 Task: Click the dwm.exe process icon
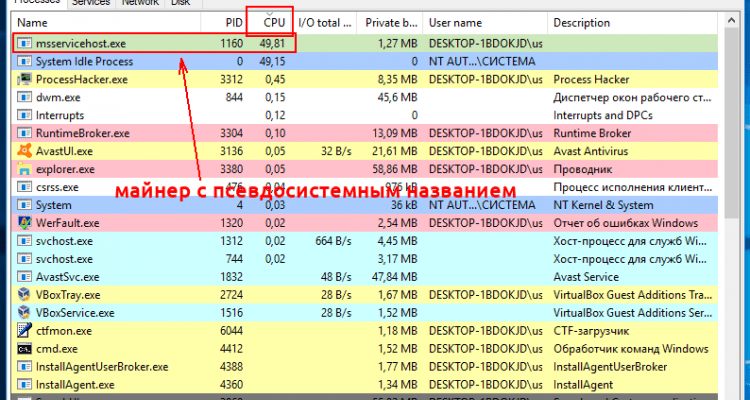pos(24,97)
